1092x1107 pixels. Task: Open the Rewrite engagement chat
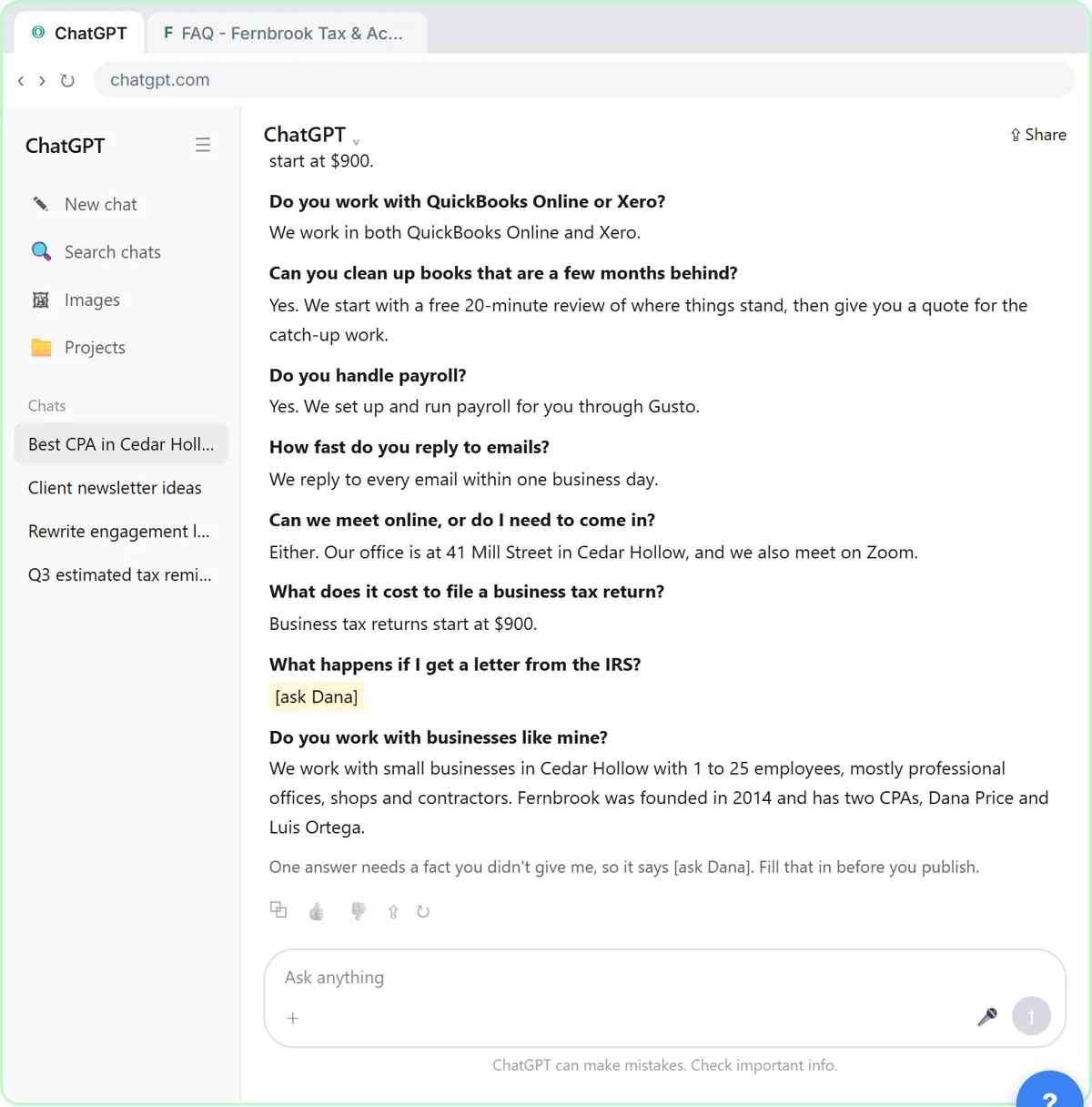point(121,532)
